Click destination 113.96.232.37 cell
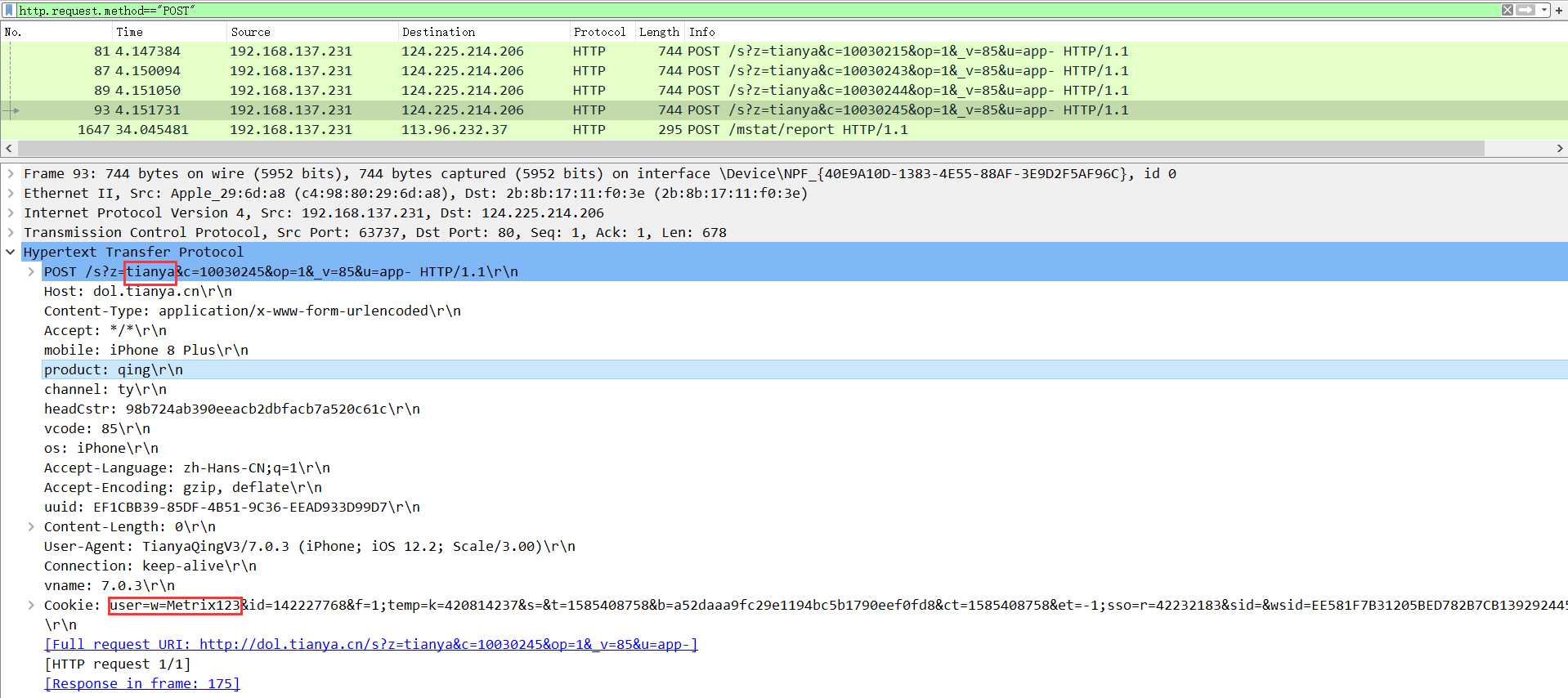This screenshot has width=1568, height=698. (x=455, y=129)
